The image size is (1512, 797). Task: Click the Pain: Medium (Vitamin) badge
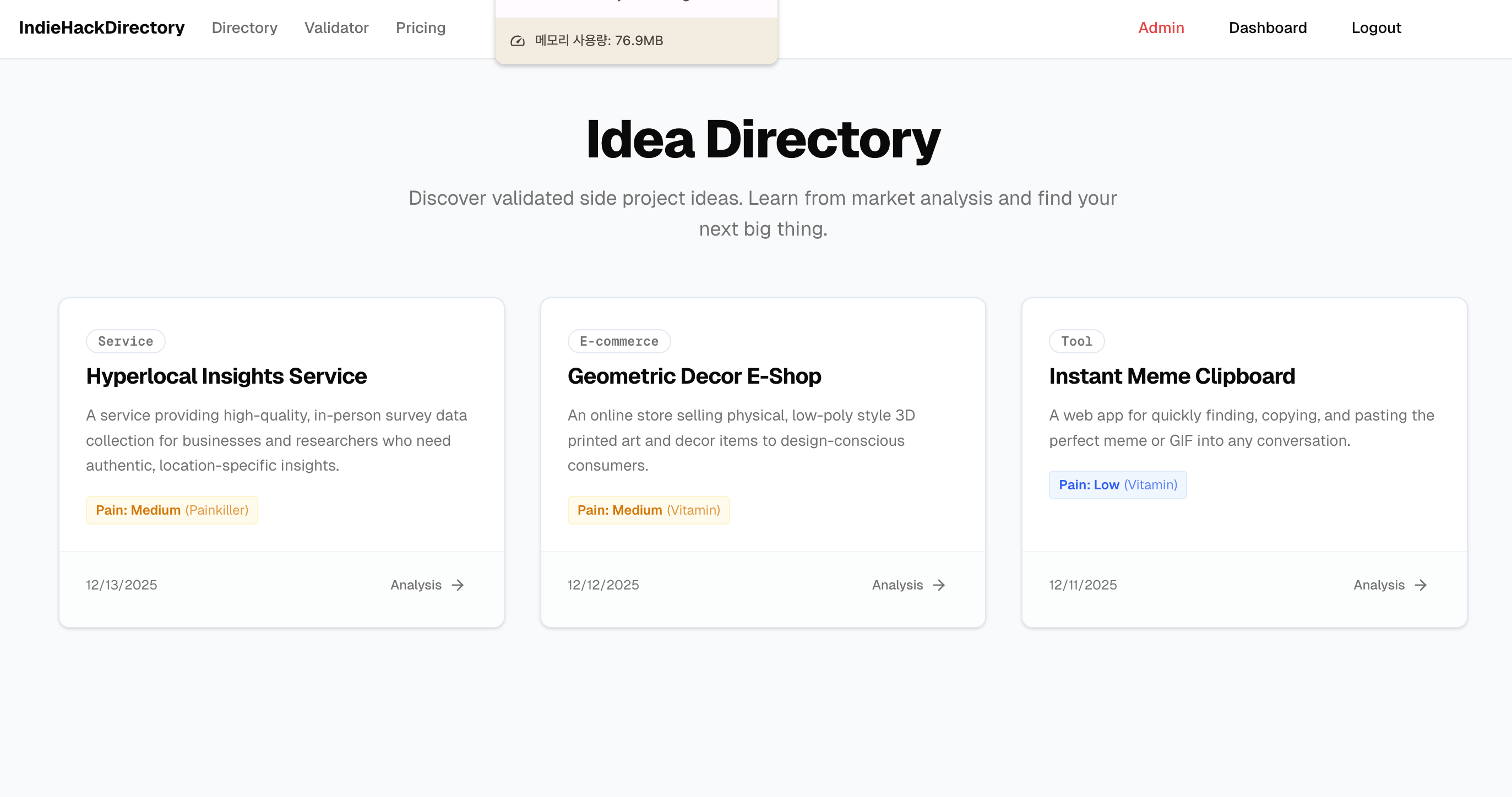(x=649, y=510)
